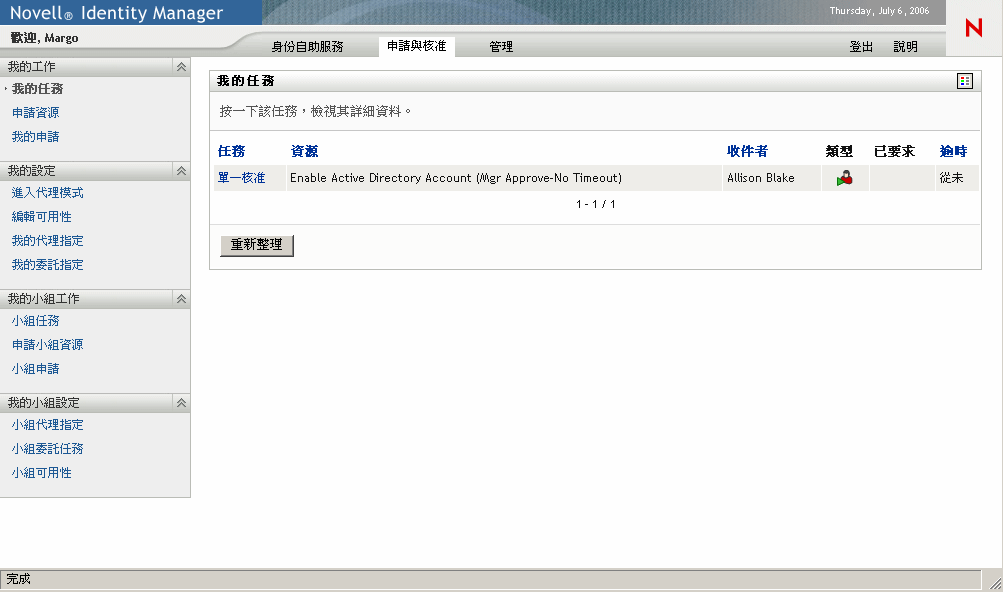This screenshot has height=592, width=1003.
Task: Click 進入代理模式 link
Action: pos(47,193)
